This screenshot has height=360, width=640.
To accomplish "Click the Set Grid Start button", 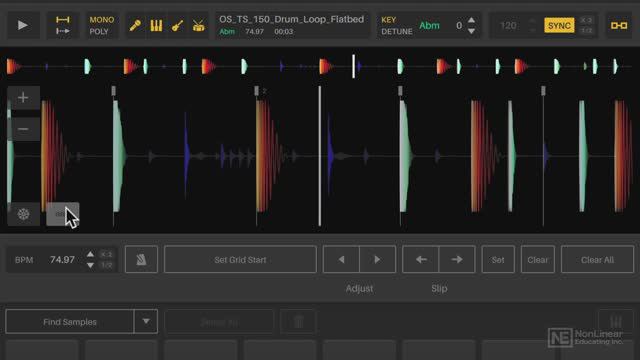I will (x=240, y=260).
